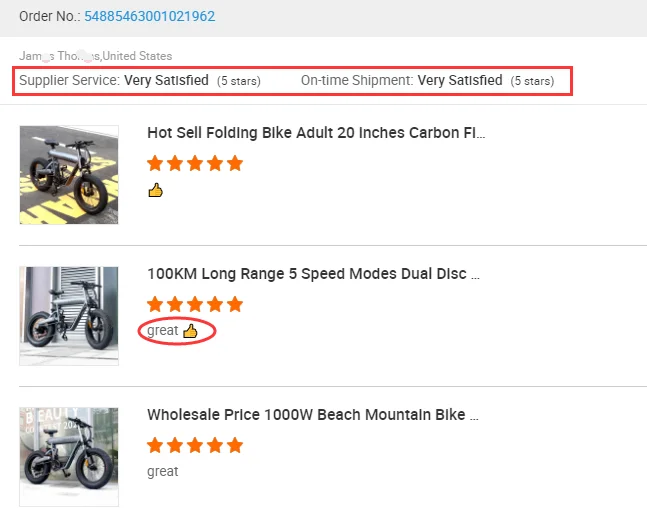Click thumbs-up icon under Hot Sell Folding Bike
Viewport: 647px width, 516px height.
tap(155, 190)
